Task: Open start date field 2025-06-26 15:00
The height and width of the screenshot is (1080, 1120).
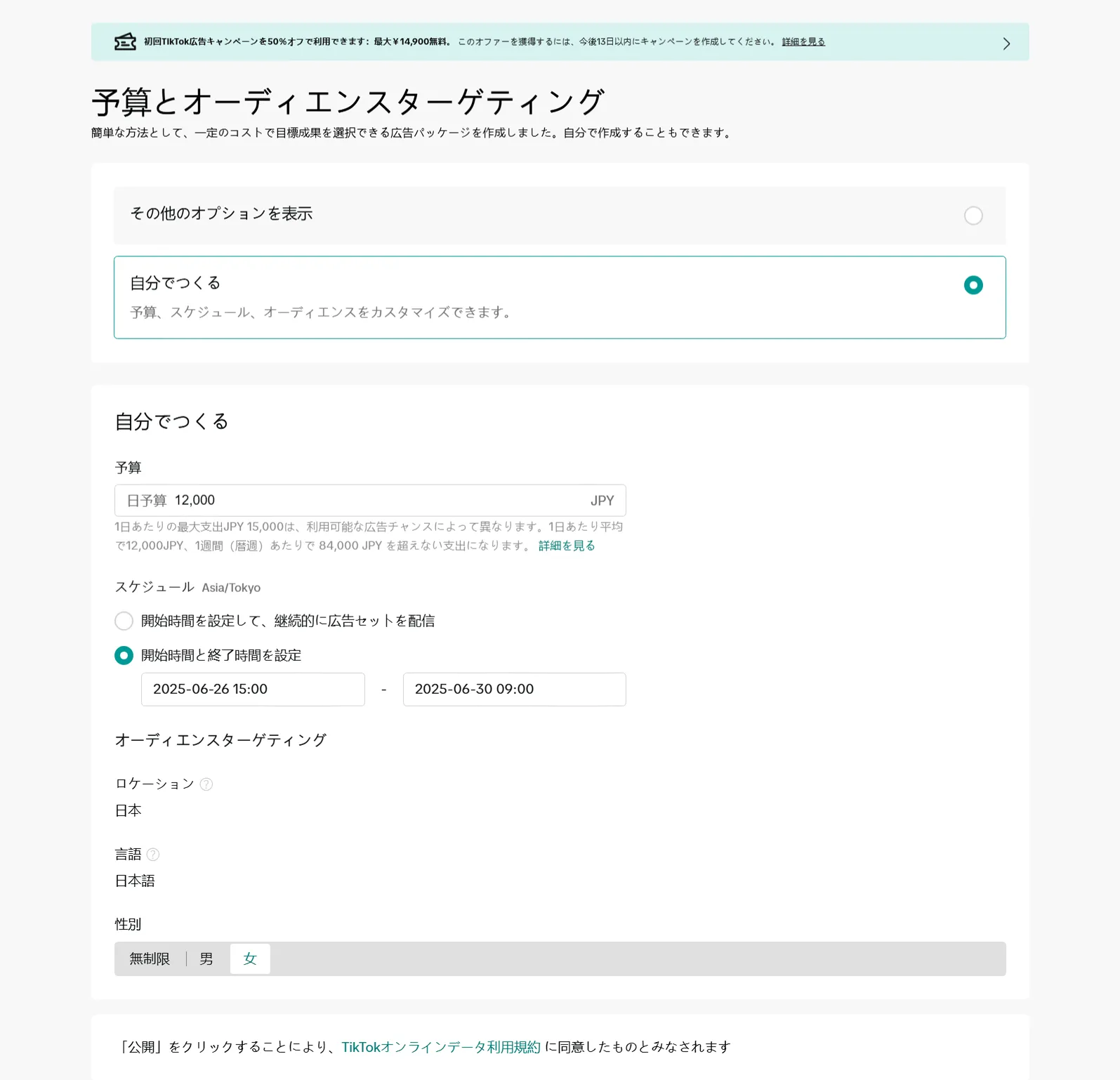Action: tap(253, 690)
